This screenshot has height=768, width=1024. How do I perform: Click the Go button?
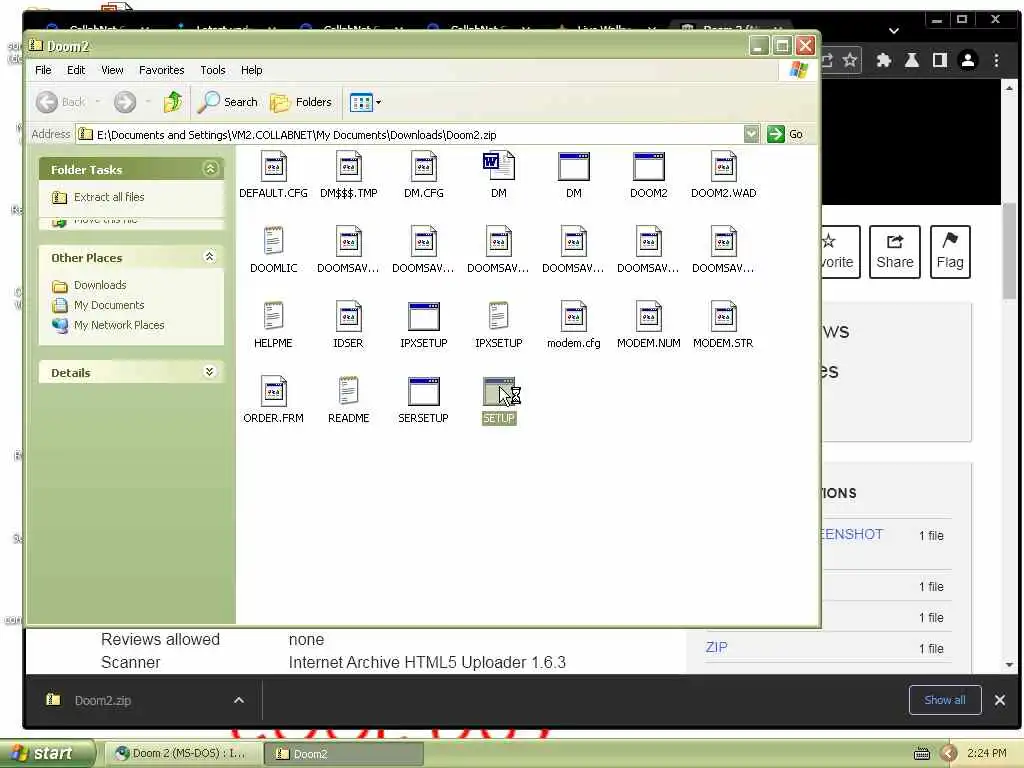[785, 135]
